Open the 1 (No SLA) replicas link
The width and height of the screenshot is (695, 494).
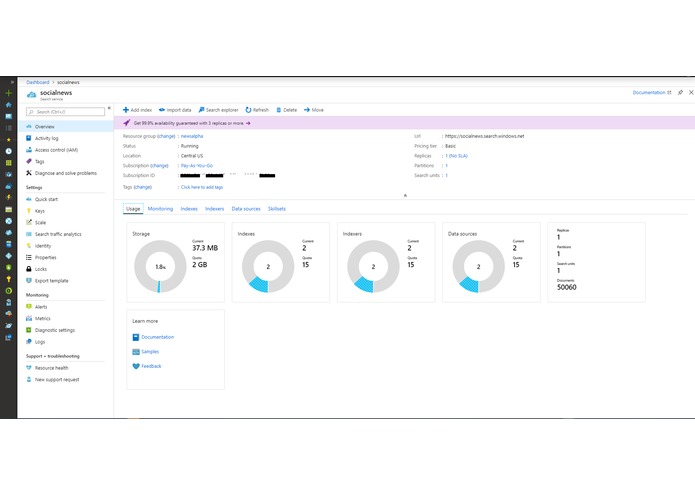(456, 156)
